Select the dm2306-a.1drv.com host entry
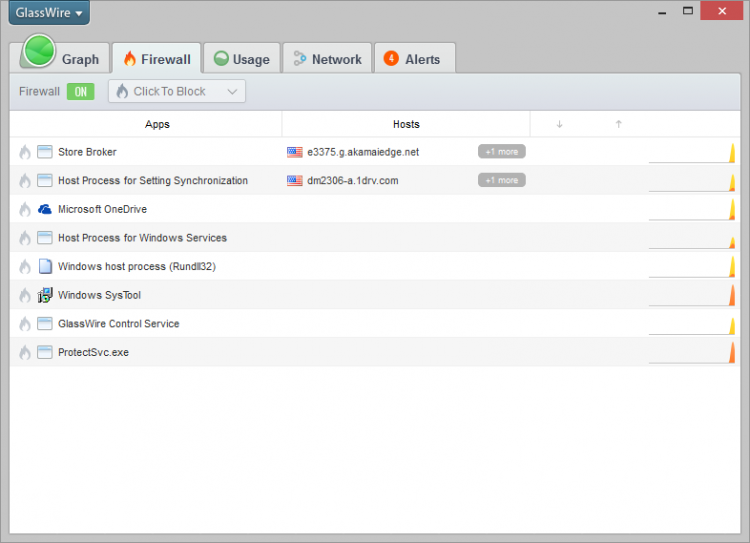The width and height of the screenshot is (750, 543). point(353,181)
